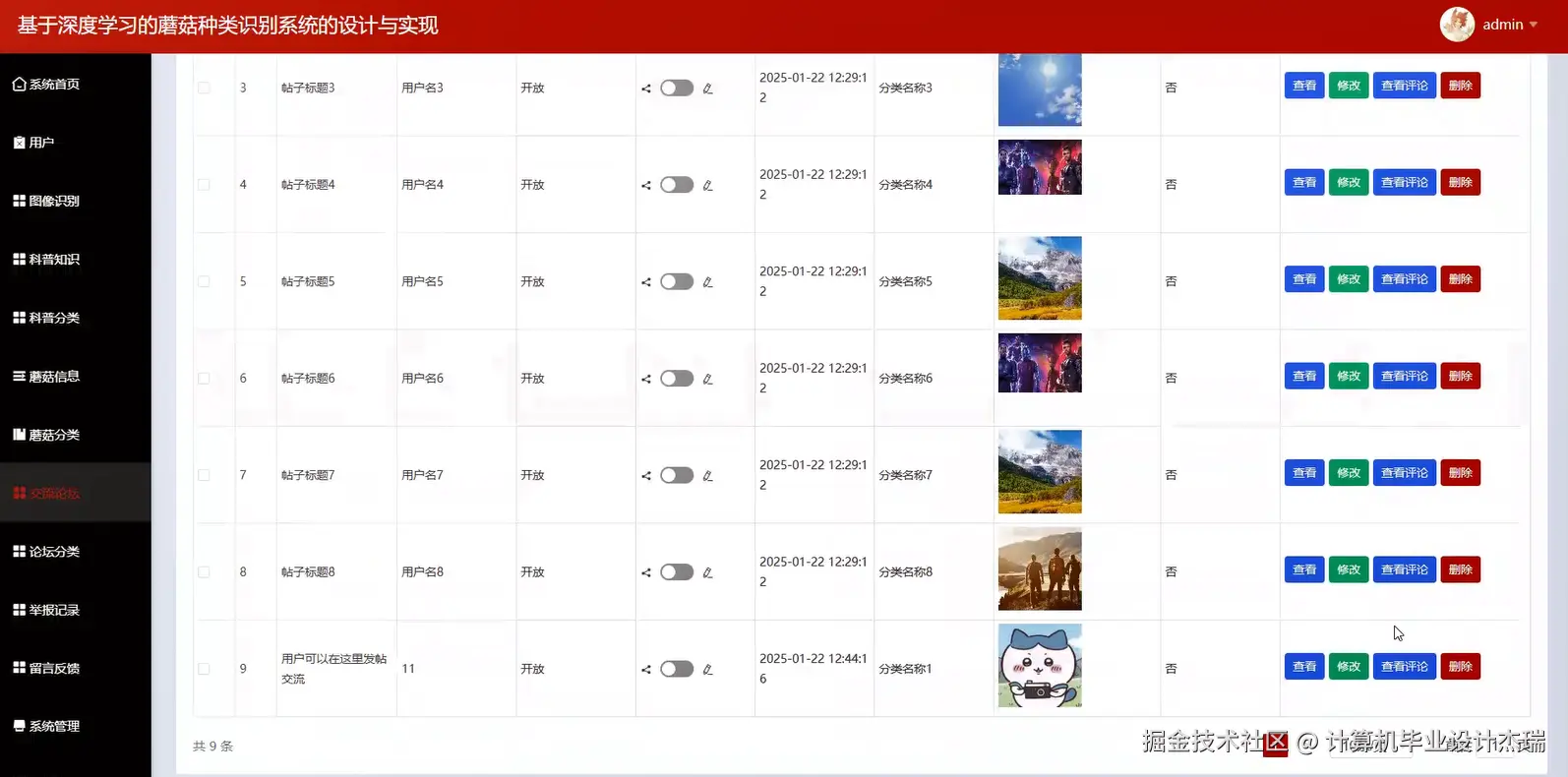This screenshot has width=1568, height=777.
Task: Click the home icon beside 系统首页
Action: [x=19, y=85]
